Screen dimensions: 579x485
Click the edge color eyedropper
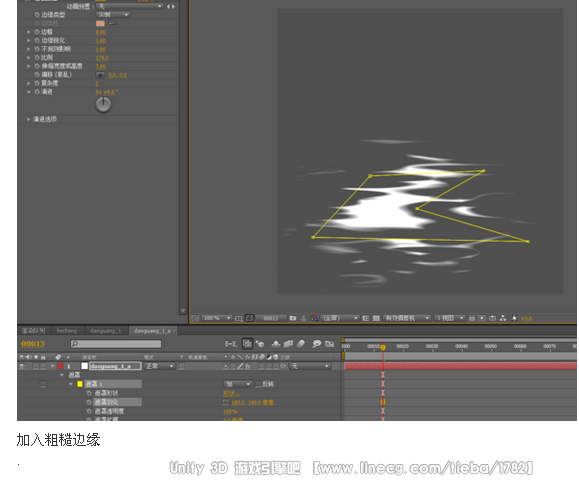click(x=113, y=23)
